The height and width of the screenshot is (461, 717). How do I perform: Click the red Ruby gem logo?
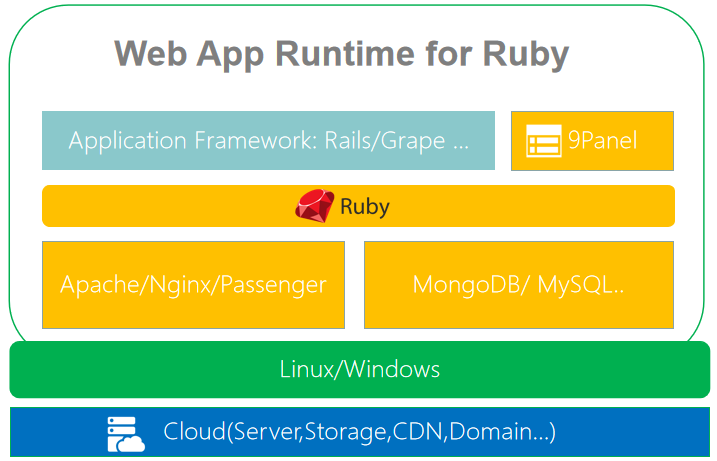pos(315,206)
